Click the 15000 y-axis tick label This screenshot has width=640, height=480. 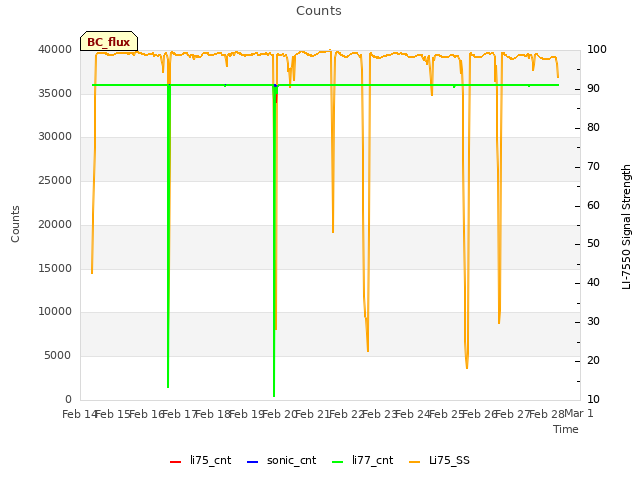click(55, 269)
